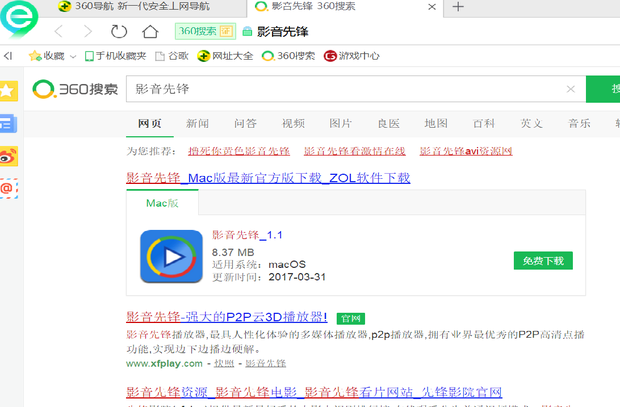The width and height of the screenshot is (620, 407).
Task: Go forward to the next page
Action: pyautogui.click(x=87, y=31)
